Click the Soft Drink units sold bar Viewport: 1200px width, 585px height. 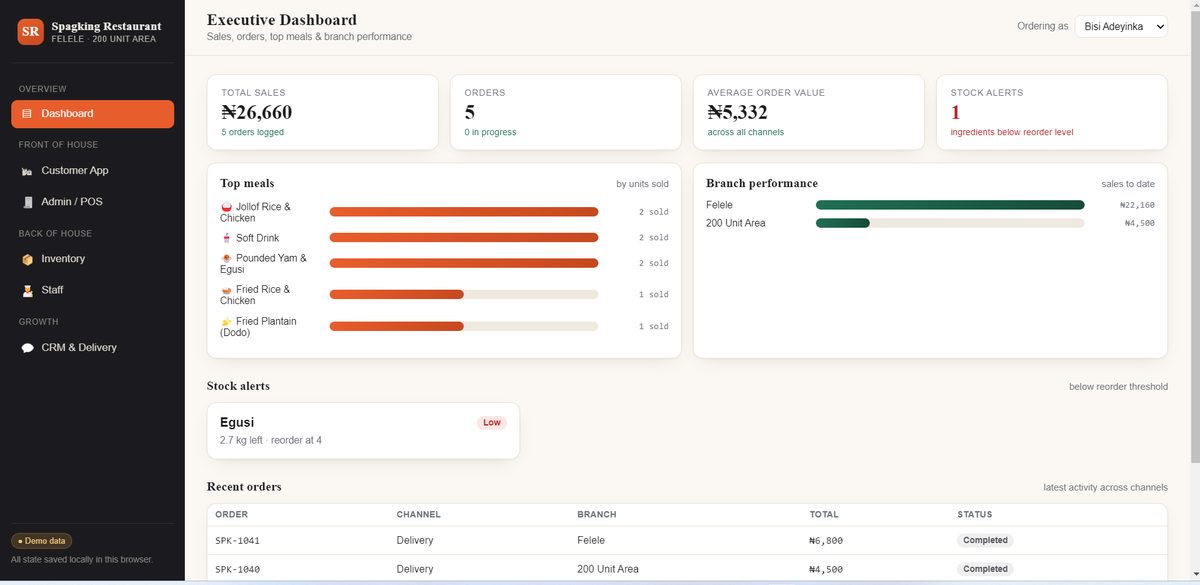464,238
